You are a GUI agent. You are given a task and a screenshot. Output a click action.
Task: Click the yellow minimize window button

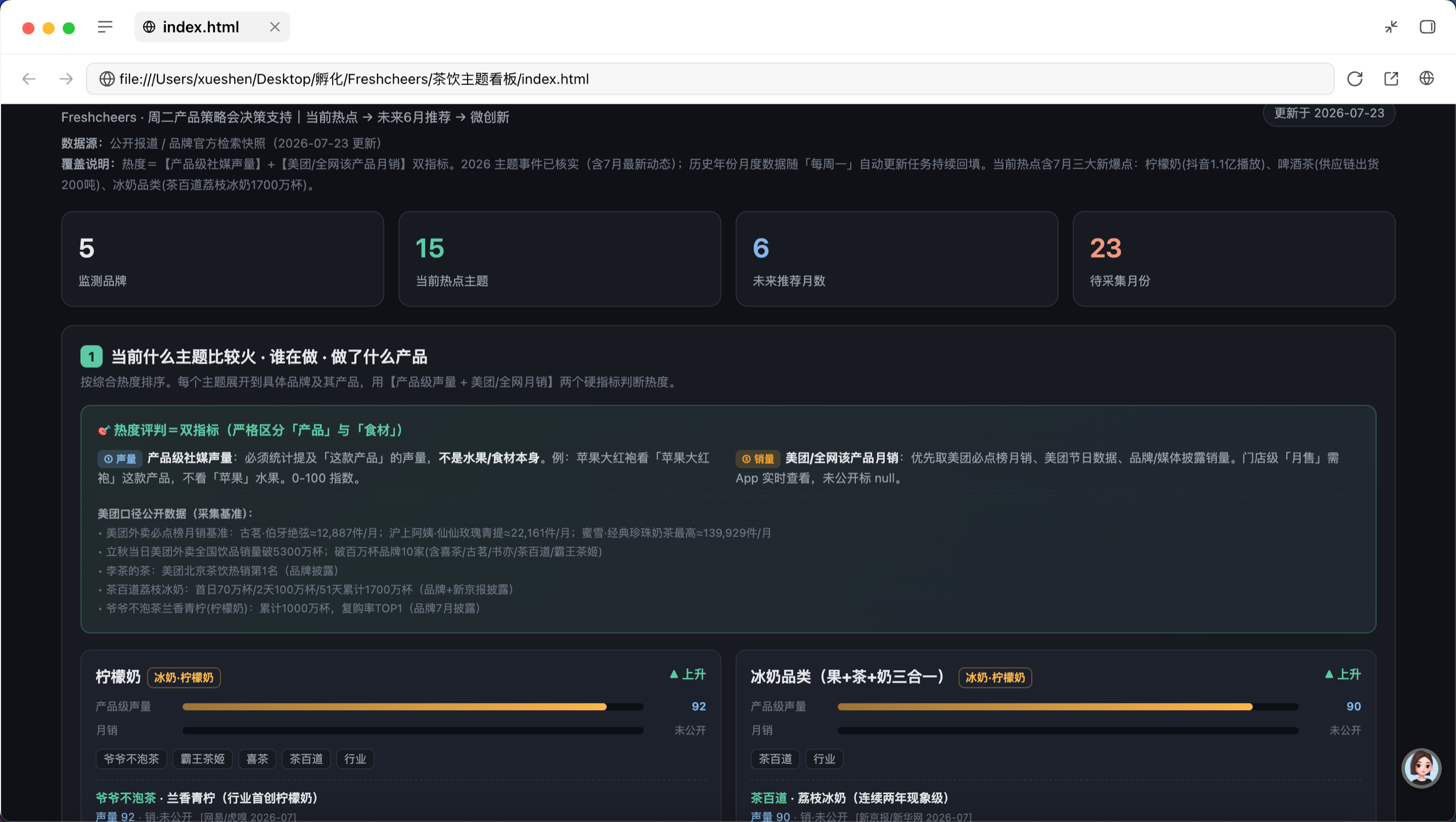click(x=49, y=28)
